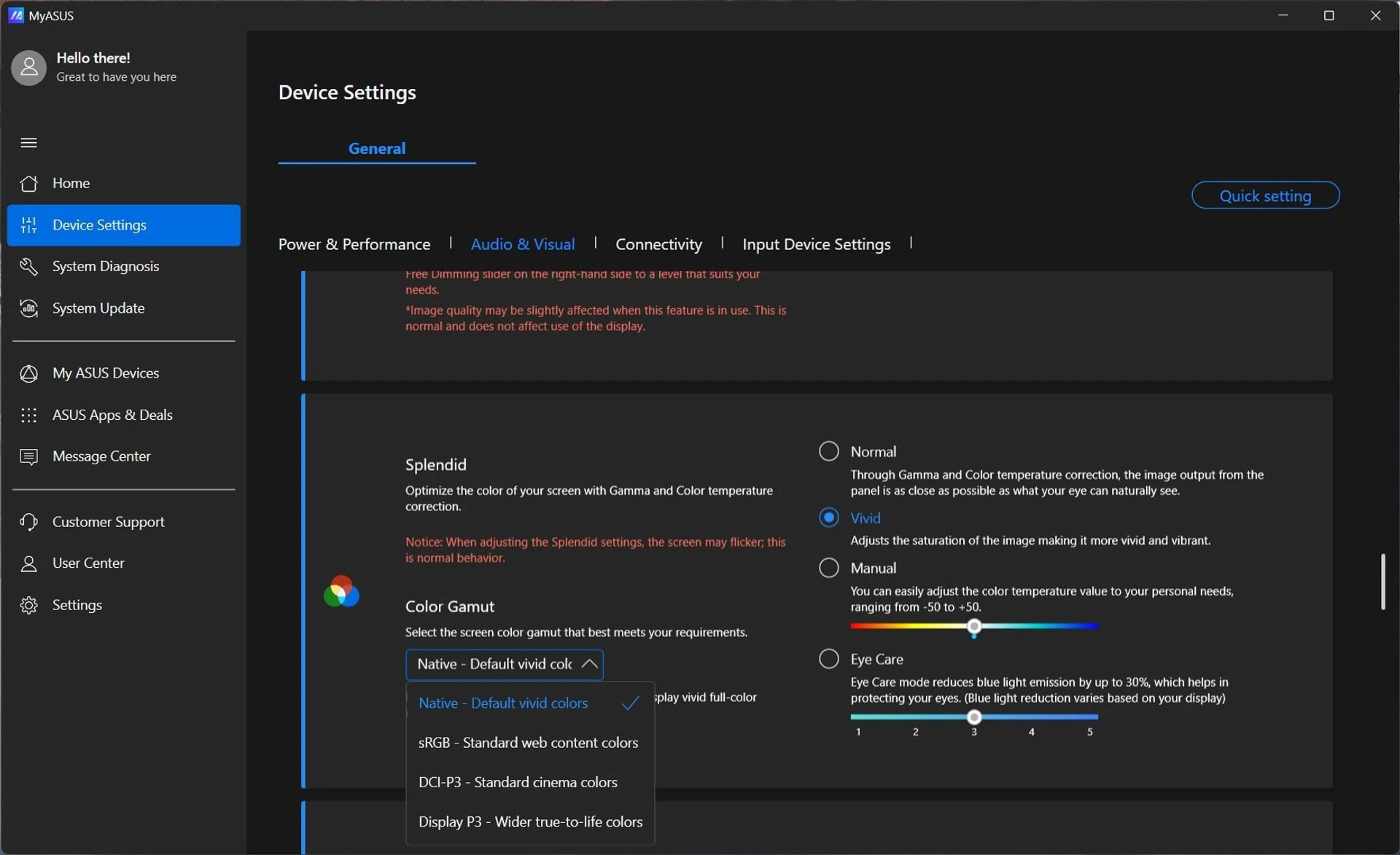This screenshot has height=855, width=1400.
Task: Choose Display P3 - Wider true-to-life colors
Action: point(530,821)
